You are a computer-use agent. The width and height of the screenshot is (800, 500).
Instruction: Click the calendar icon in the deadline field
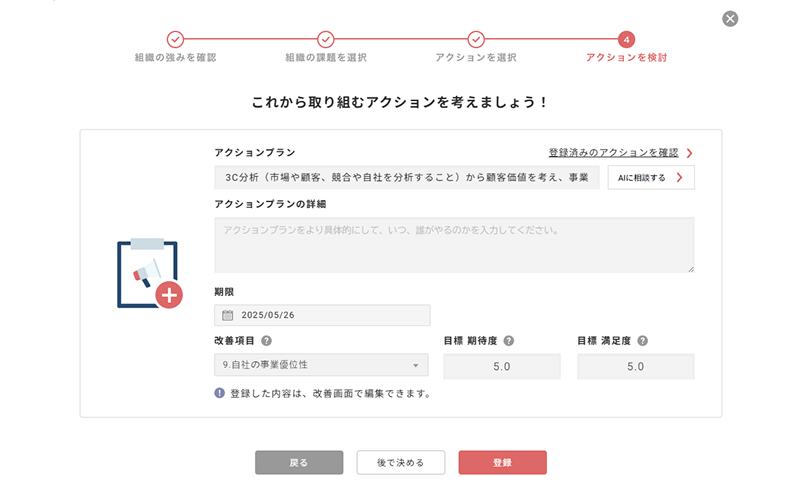[228, 315]
